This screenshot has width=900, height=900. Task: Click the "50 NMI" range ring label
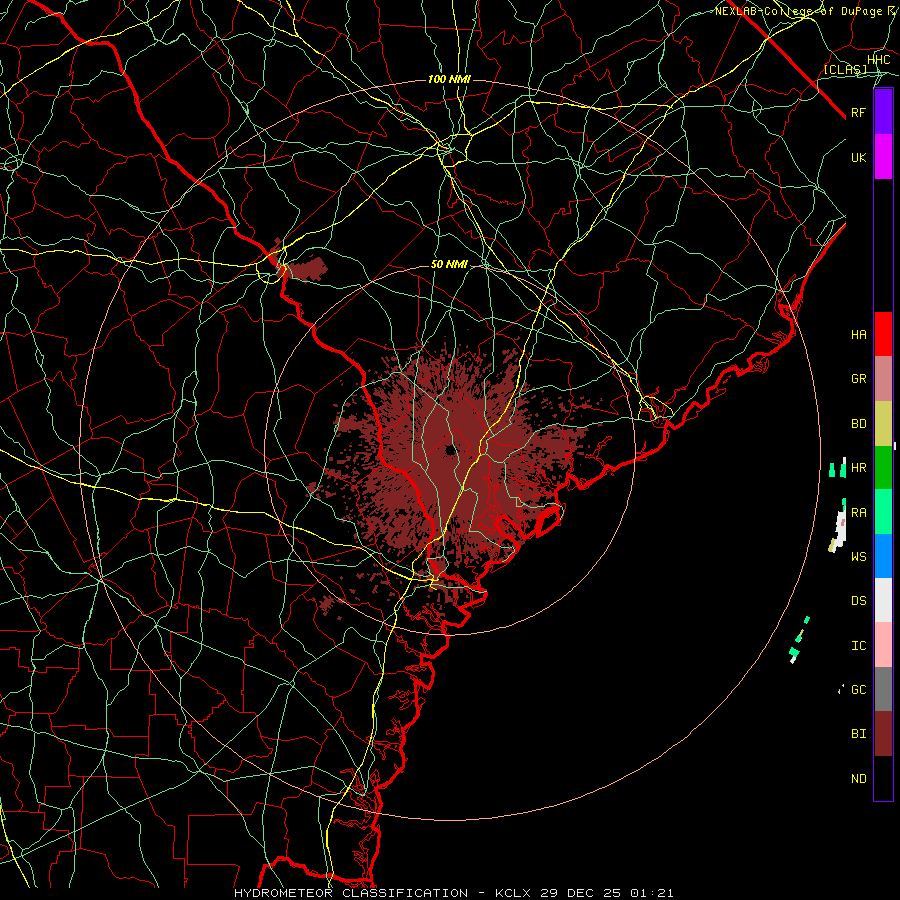(x=449, y=265)
